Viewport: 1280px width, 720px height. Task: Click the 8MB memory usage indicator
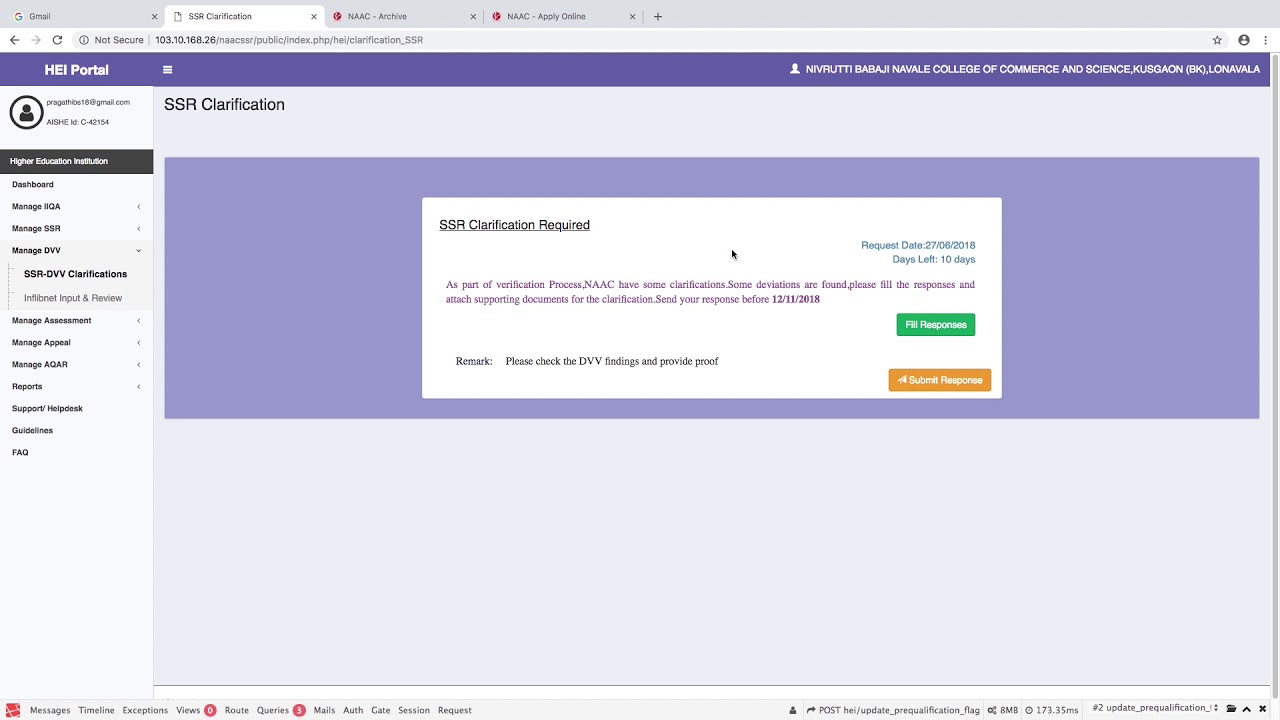(1003, 710)
